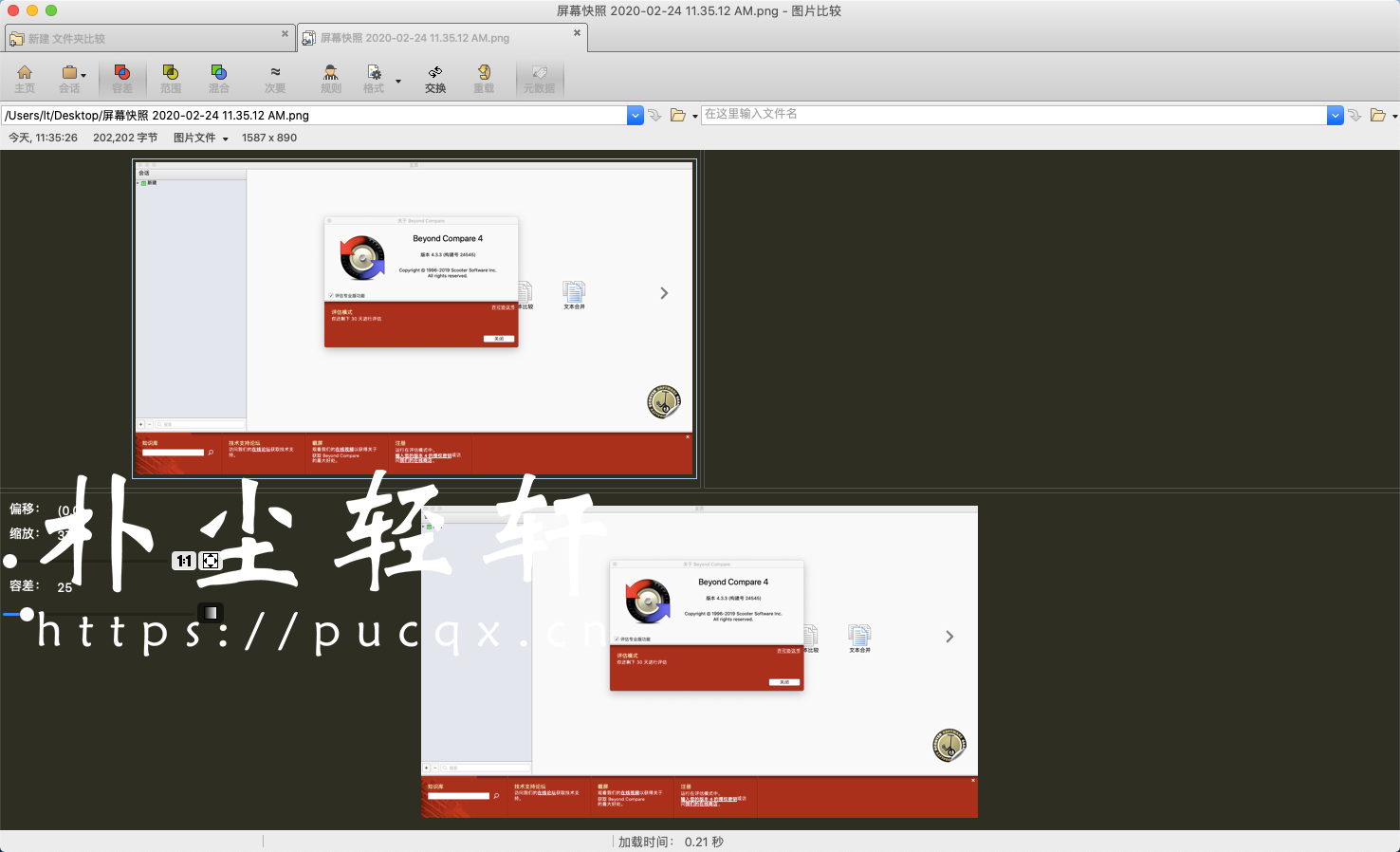Click the zoom-to-fit button
Viewport: 1400px width, 852px height.
(x=211, y=561)
